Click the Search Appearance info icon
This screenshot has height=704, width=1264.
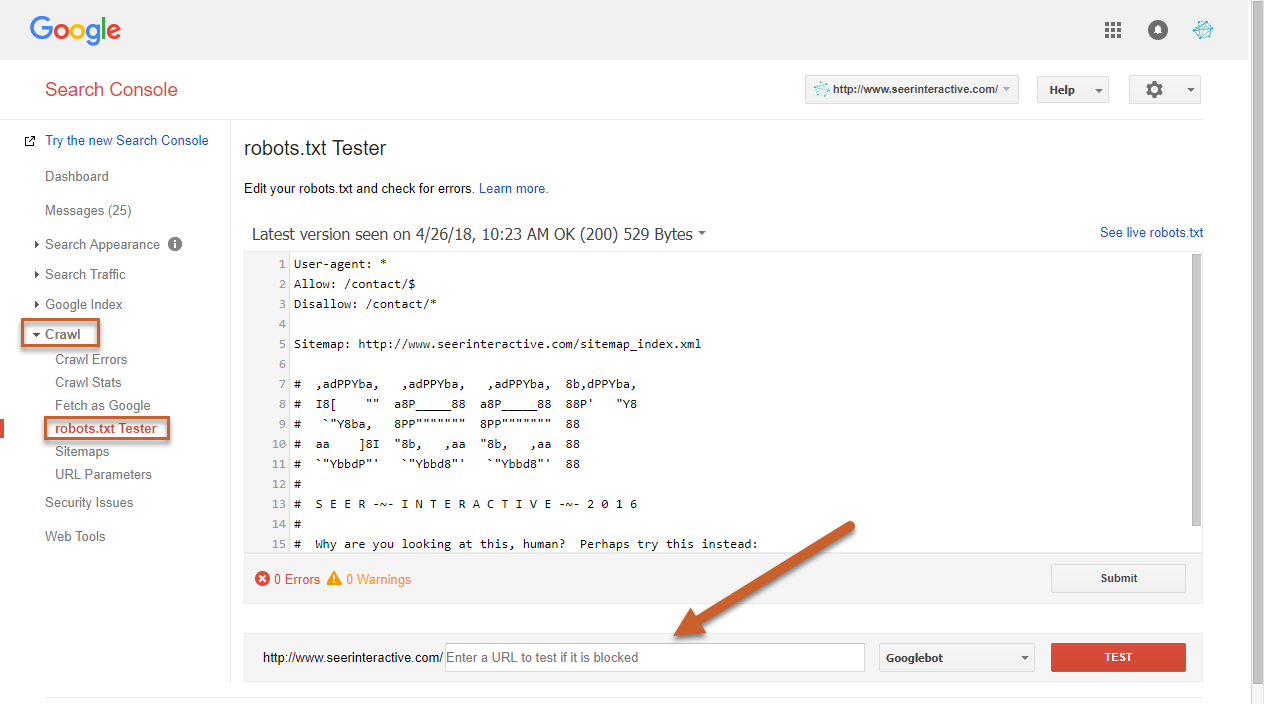click(x=175, y=244)
